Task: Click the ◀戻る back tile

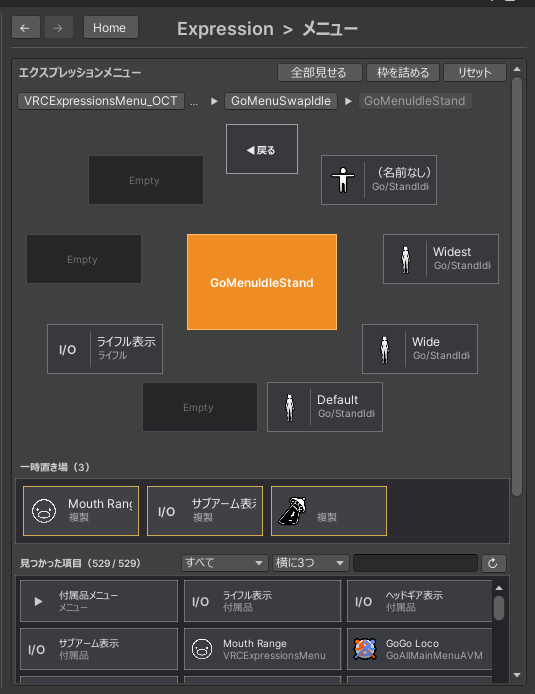Action: coord(262,149)
